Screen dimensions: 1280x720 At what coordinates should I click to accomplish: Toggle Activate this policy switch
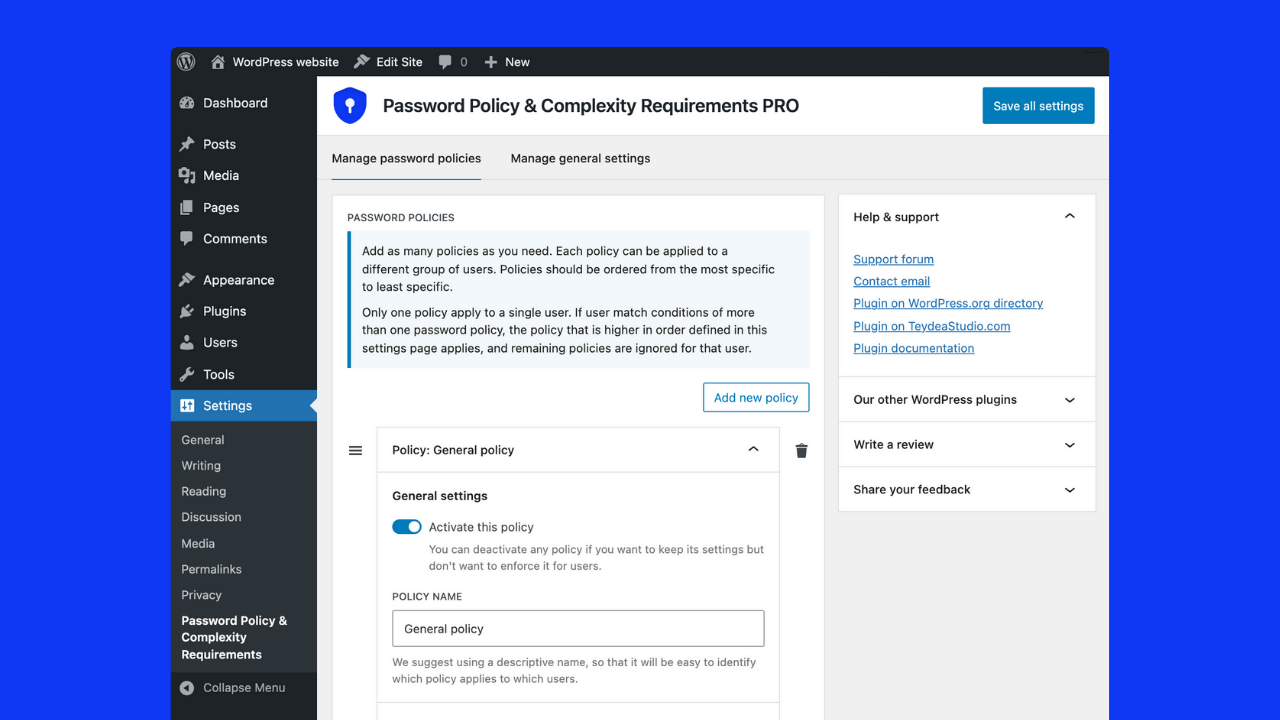(407, 527)
